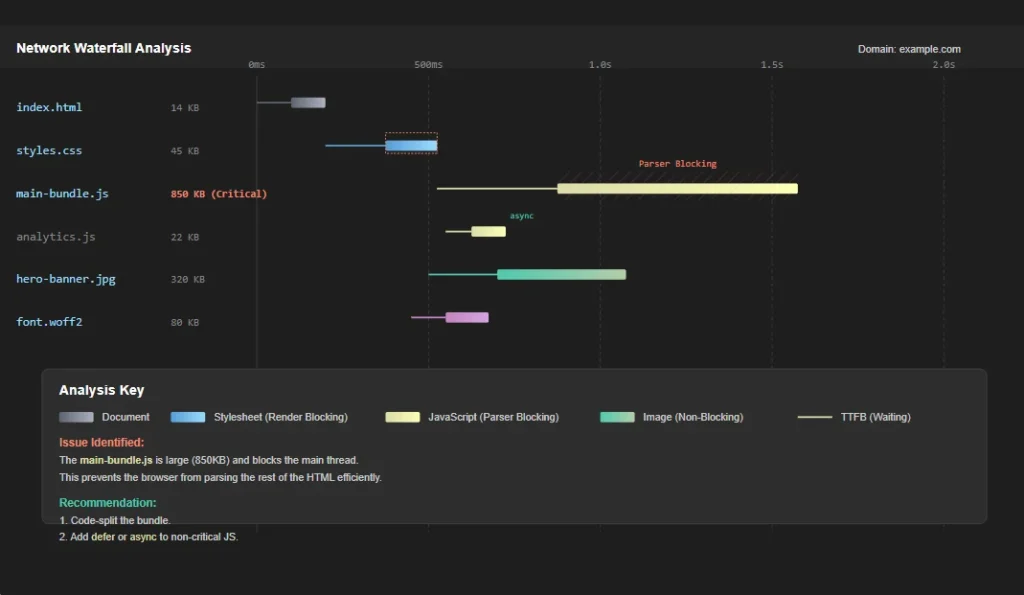Image resolution: width=1024 pixels, height=595 pixels.
Task: Select the hero-banner.jpg resource name
Action: point(65,279)
